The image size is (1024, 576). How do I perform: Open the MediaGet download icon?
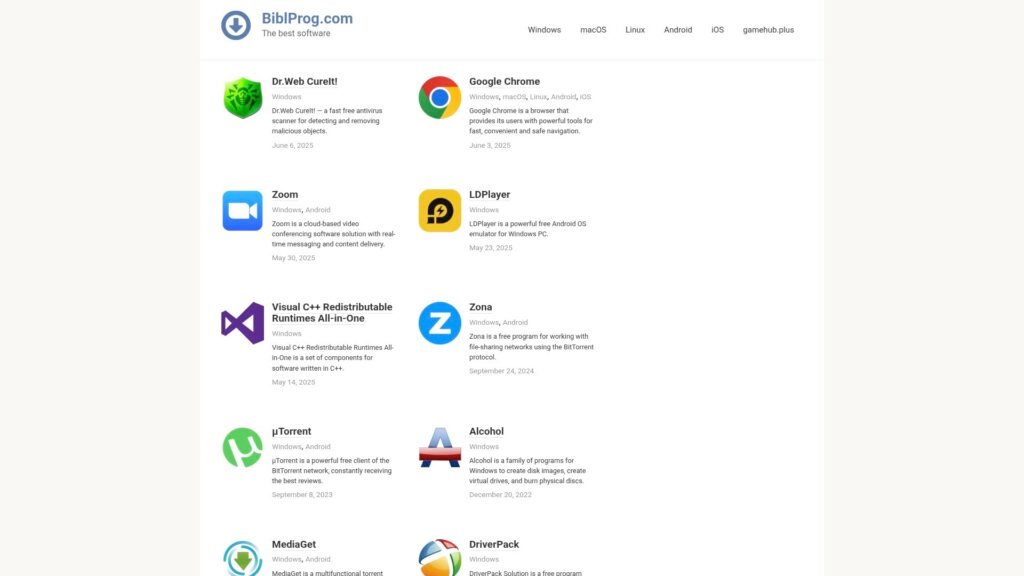tap(242, 558)
